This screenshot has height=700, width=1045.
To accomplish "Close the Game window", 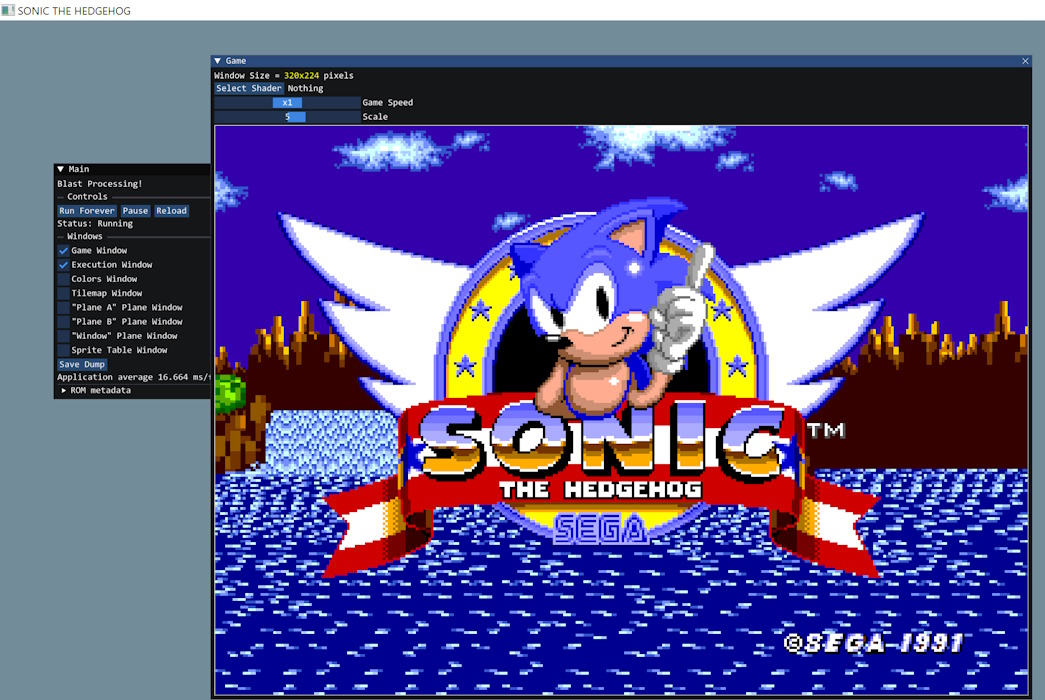I will [x=1025, y=60].
